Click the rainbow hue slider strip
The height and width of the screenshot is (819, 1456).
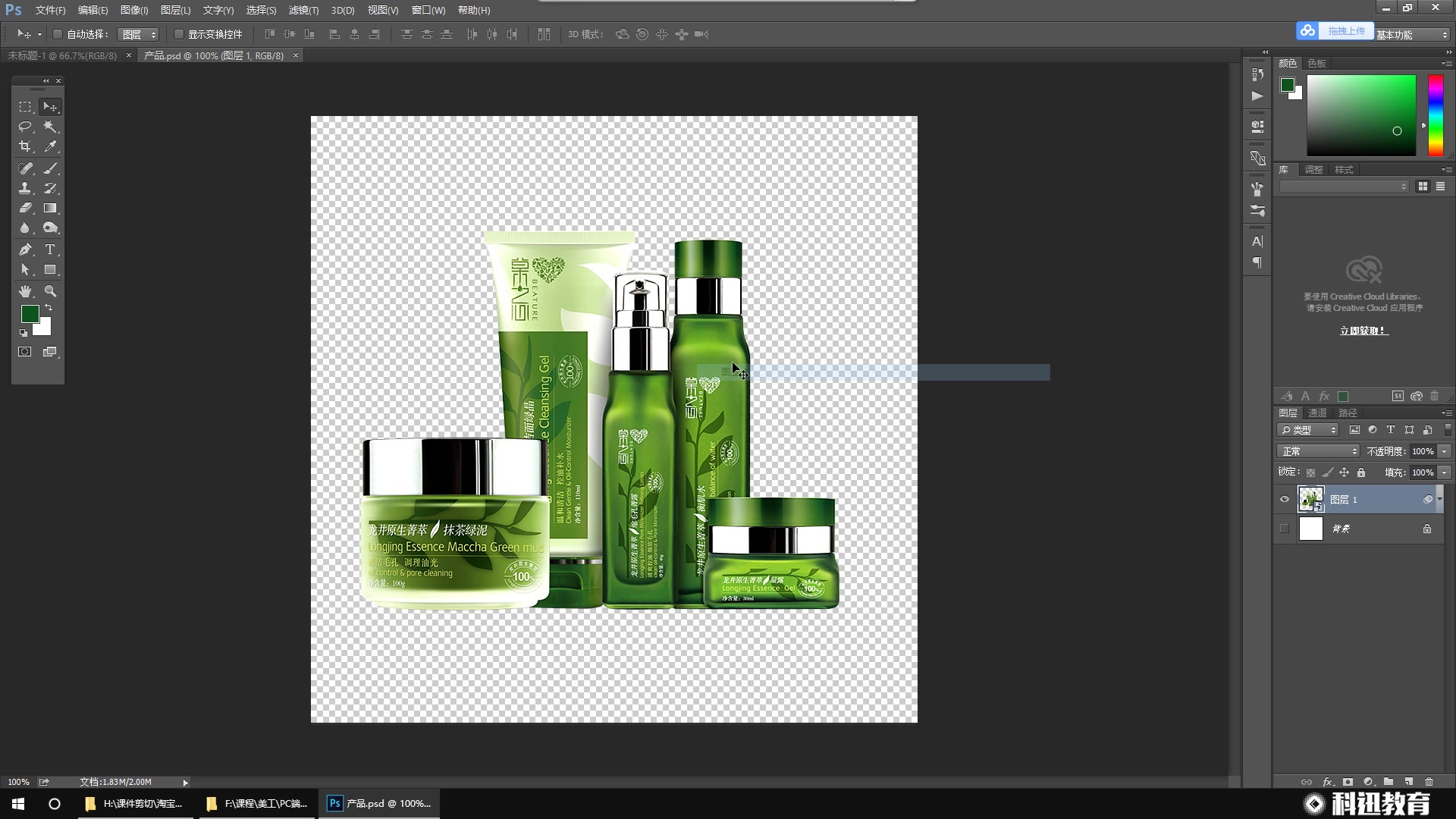pos(1436,115)
